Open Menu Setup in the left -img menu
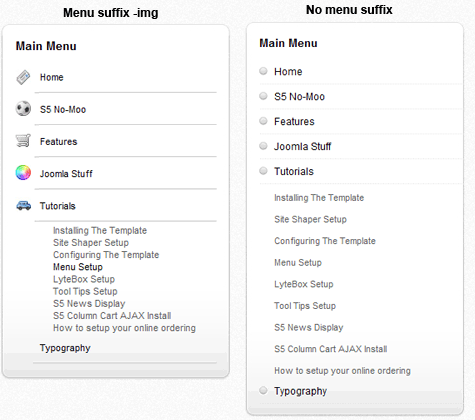The height and width of the screenshot is (420, 475). pyautogui.click(x=78, y=267)
